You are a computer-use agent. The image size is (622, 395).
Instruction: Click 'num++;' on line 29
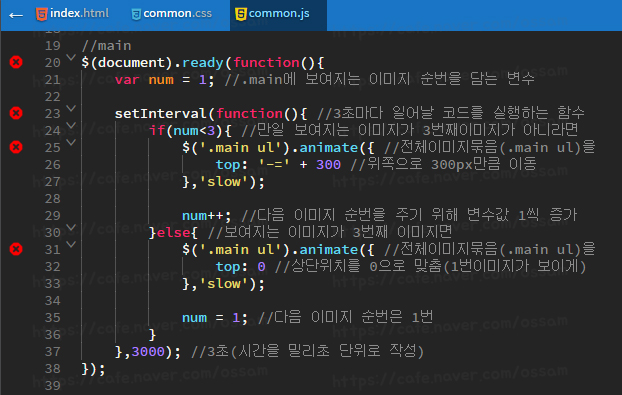tap(207, 216)
